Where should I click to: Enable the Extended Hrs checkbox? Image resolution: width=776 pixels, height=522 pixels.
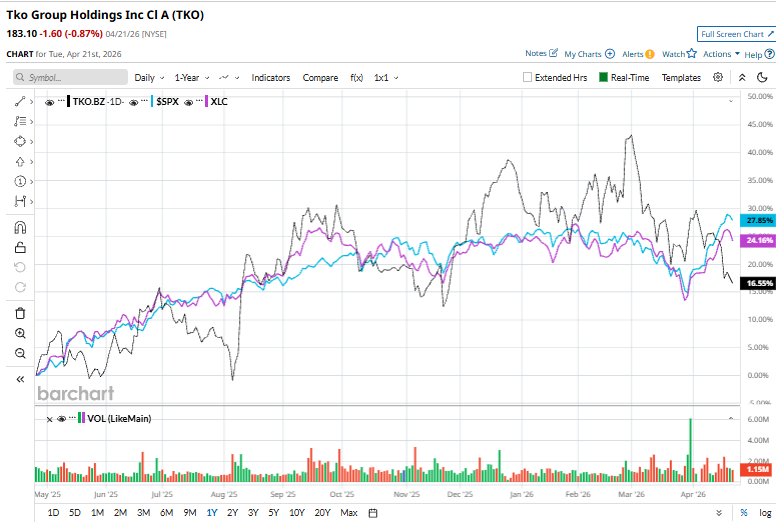pos(528,77)
